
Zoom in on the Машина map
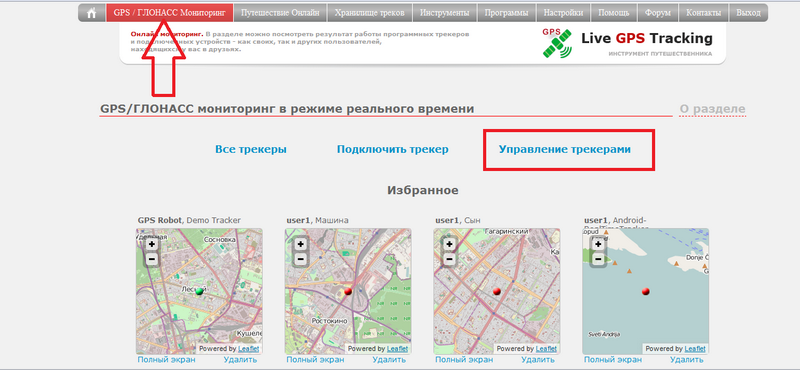click(x=301, y=244)
